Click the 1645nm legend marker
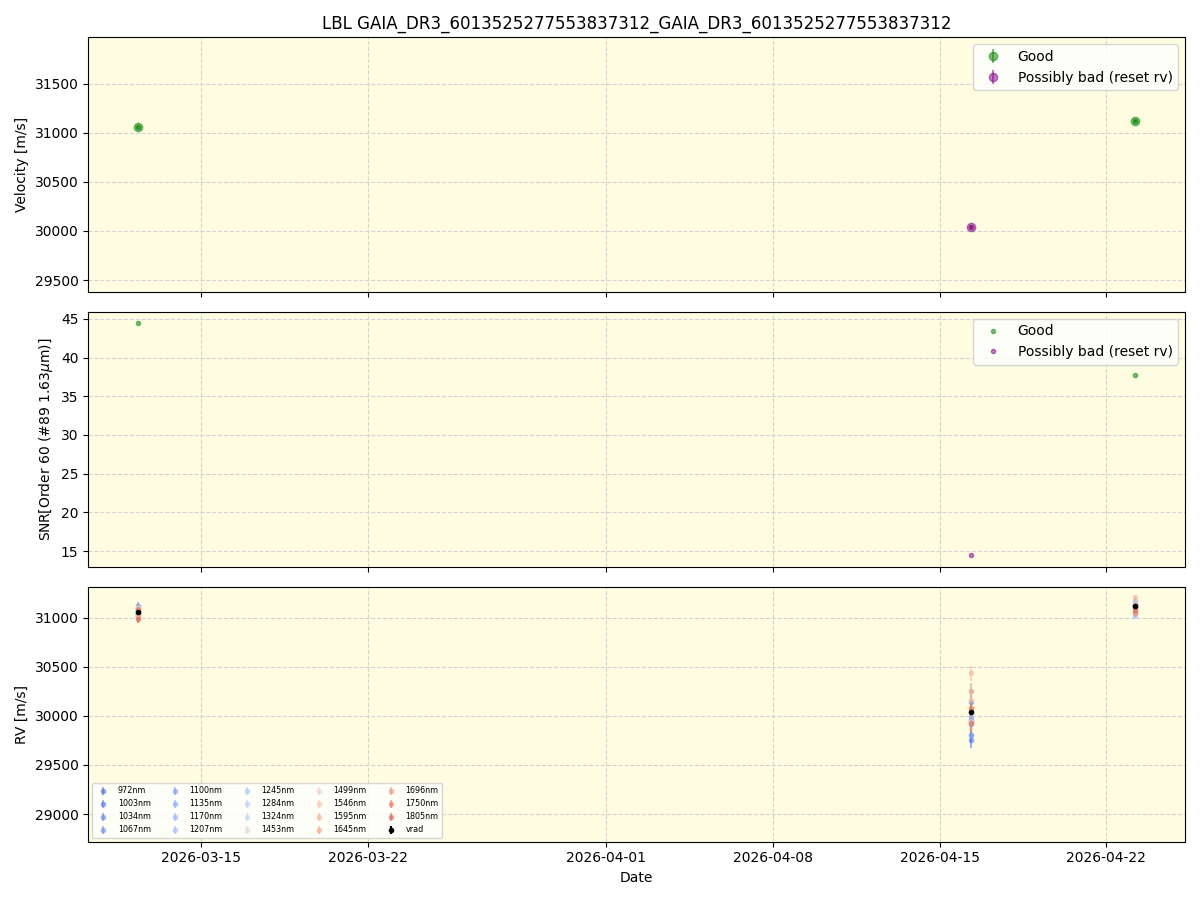The width and height of the screenshot is (1200, 900). (319, 830)
